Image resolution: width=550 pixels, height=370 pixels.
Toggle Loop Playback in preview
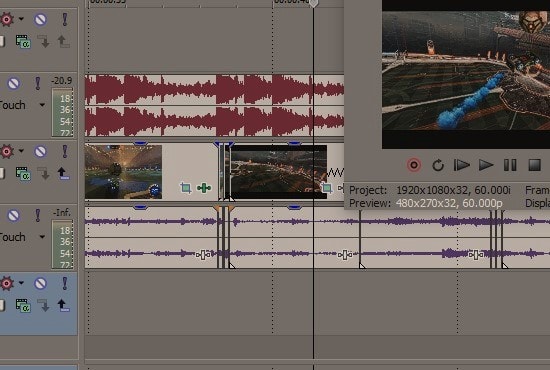[x=438, y=165]
